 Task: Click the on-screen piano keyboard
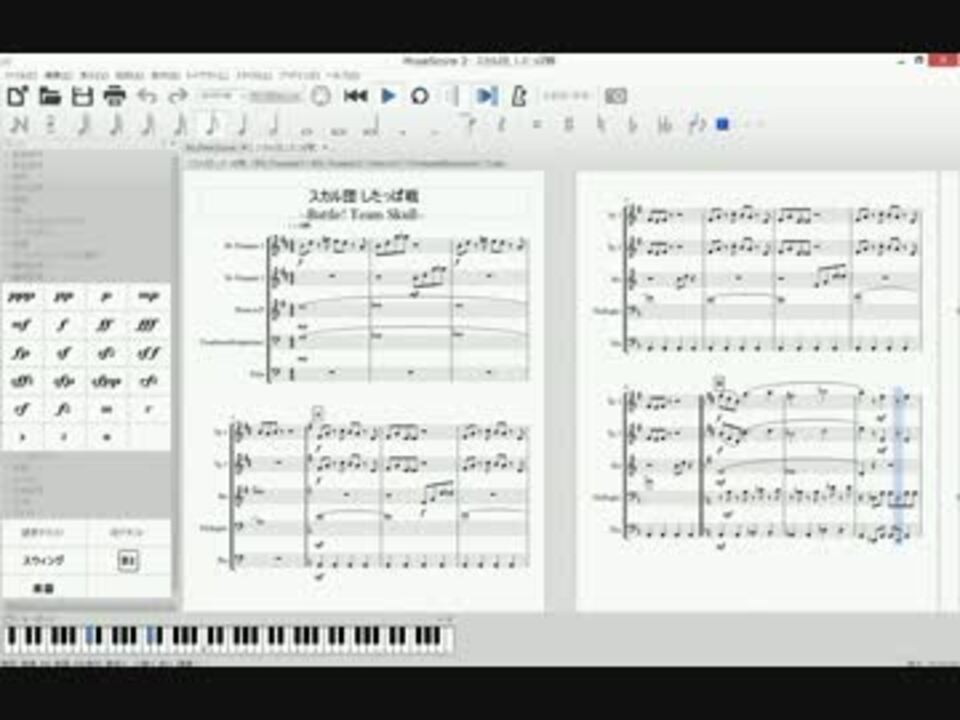(229, 638)
